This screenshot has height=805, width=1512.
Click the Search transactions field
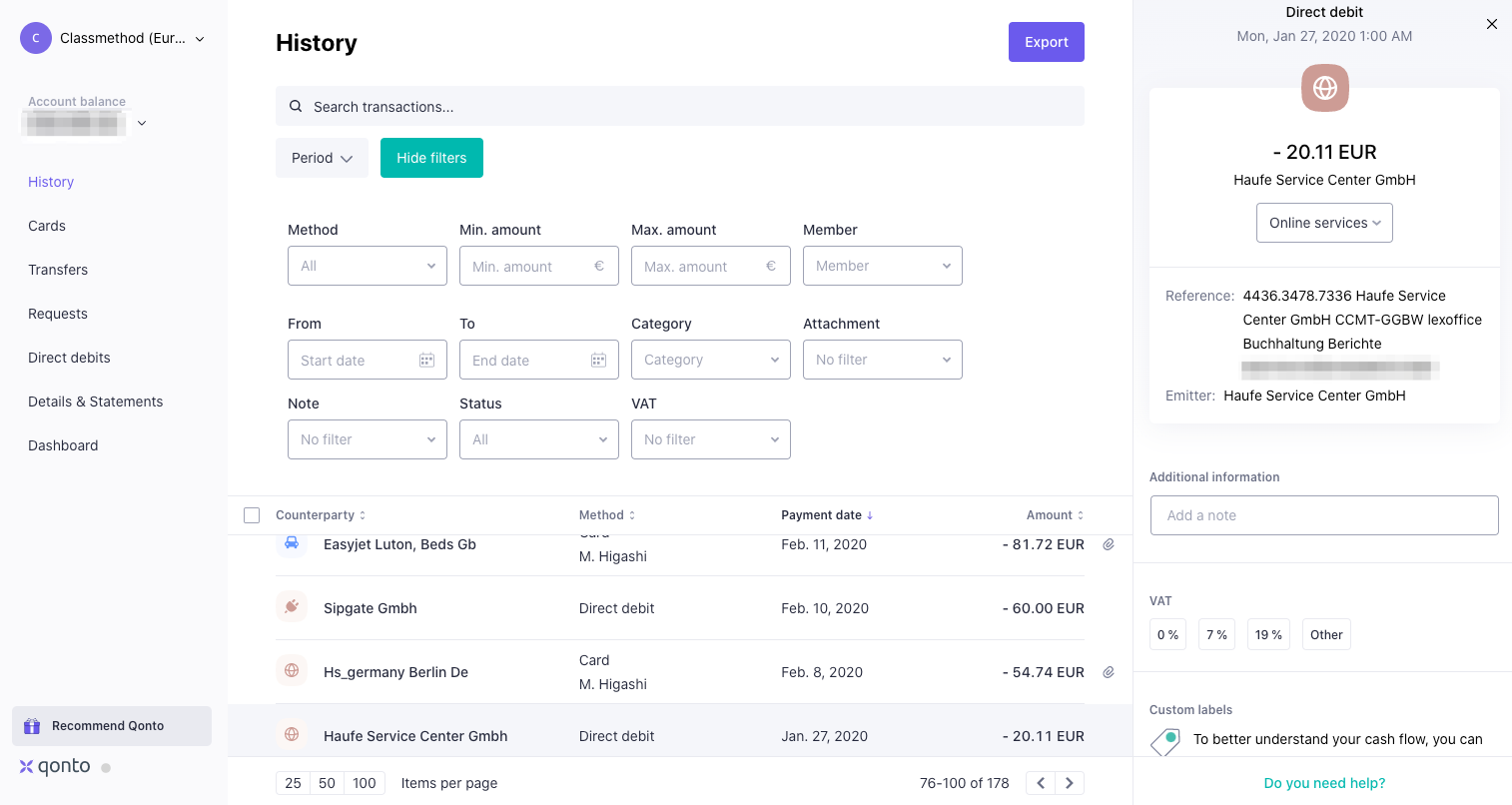point(680,106)
